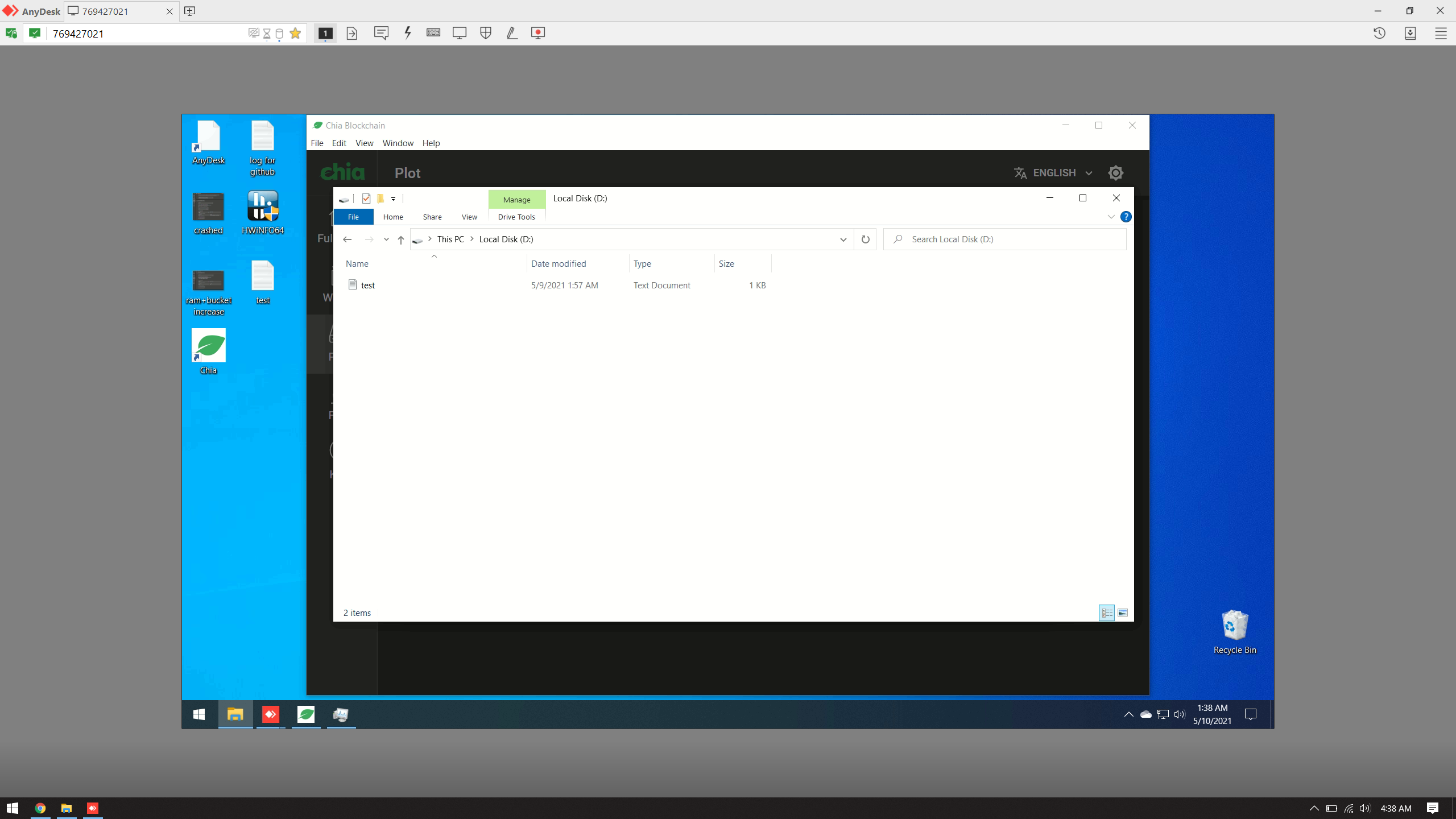Click Local Disk (D:) in address breadcrumb
This screenshot has height=819, width=1456.
tap(506, 239)
